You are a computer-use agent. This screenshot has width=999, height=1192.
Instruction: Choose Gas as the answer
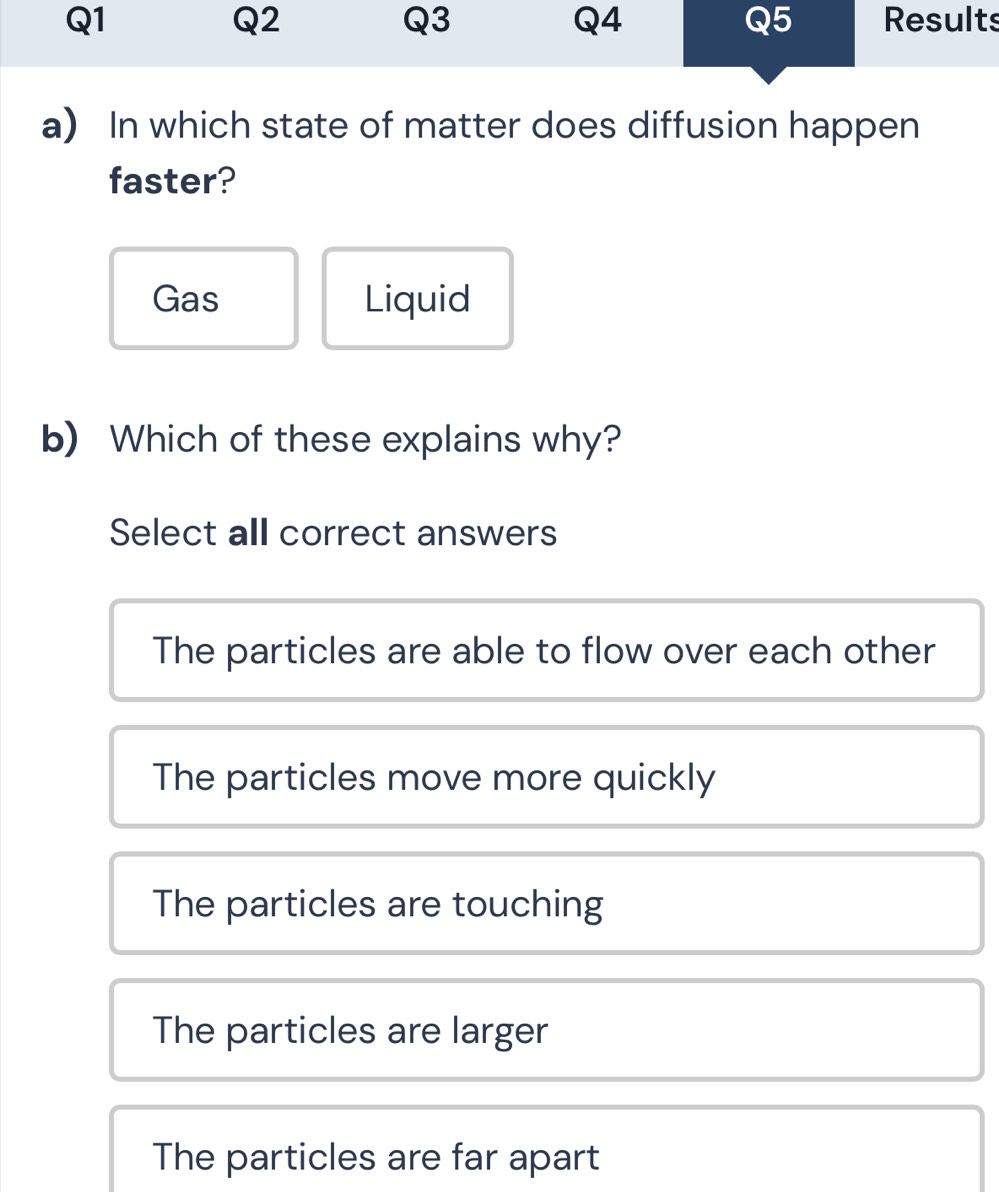[x=203, y=299]
